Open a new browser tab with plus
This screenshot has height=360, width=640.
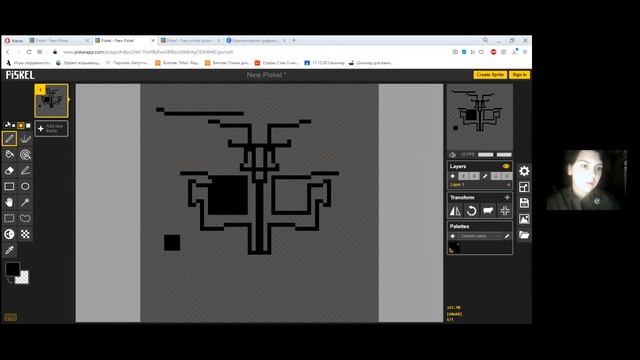point(293,40)
